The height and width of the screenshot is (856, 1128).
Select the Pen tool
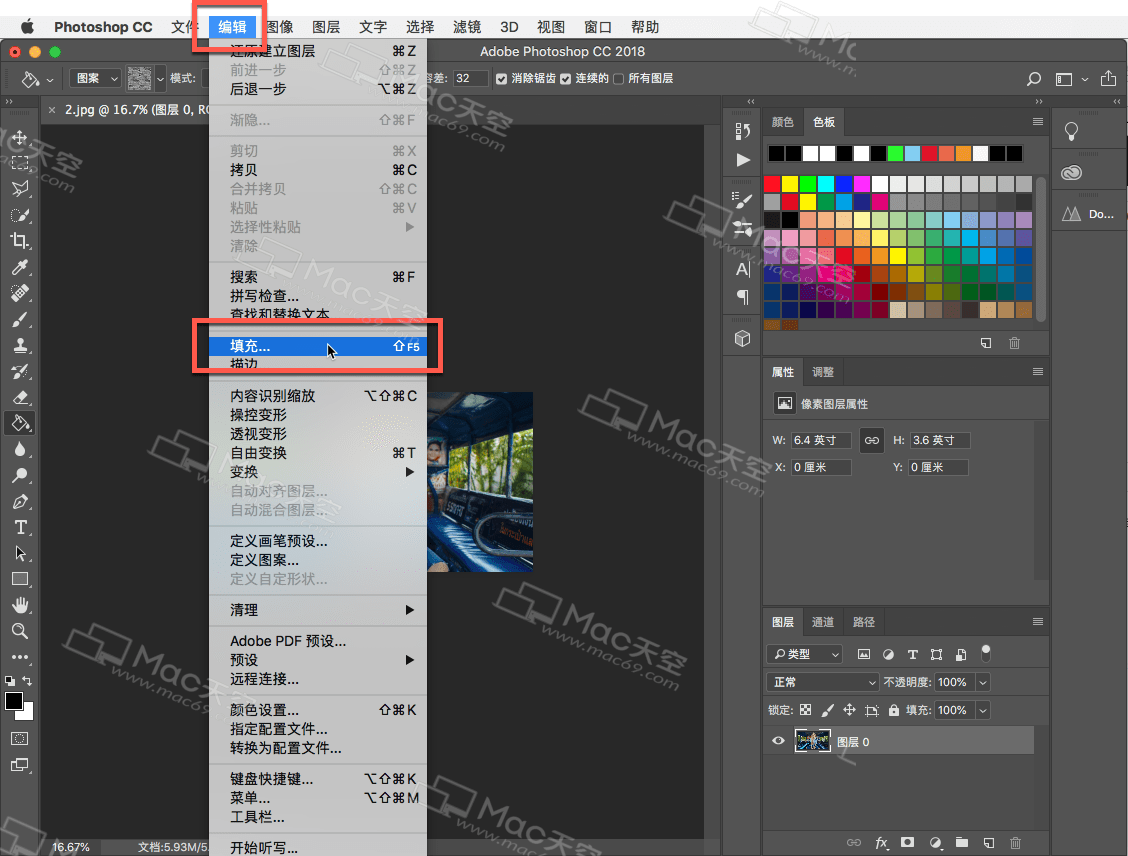click(x=20, y=501)
